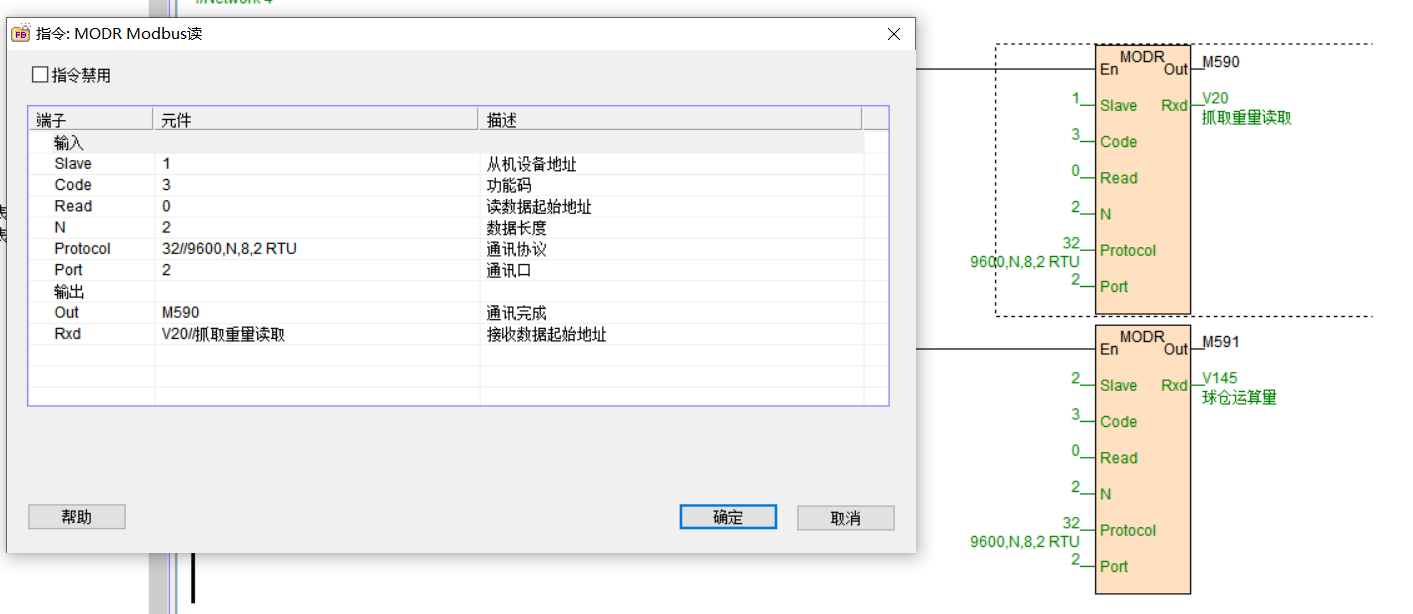Click the Read element value 0
The image size is (1413, 614).
pos(316,206)
